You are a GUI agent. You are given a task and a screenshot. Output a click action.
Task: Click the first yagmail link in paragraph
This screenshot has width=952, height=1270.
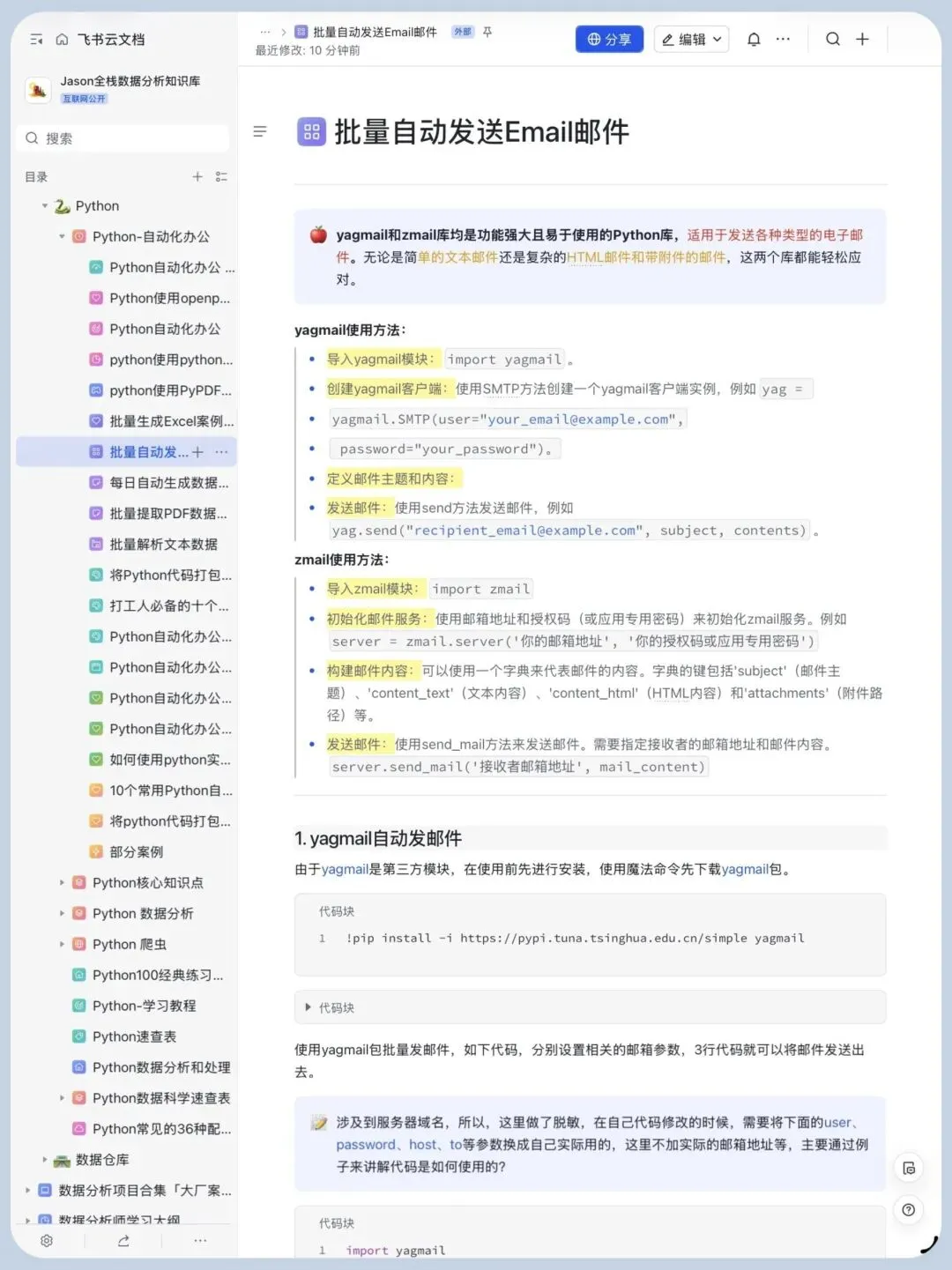[x=345, y=869]
